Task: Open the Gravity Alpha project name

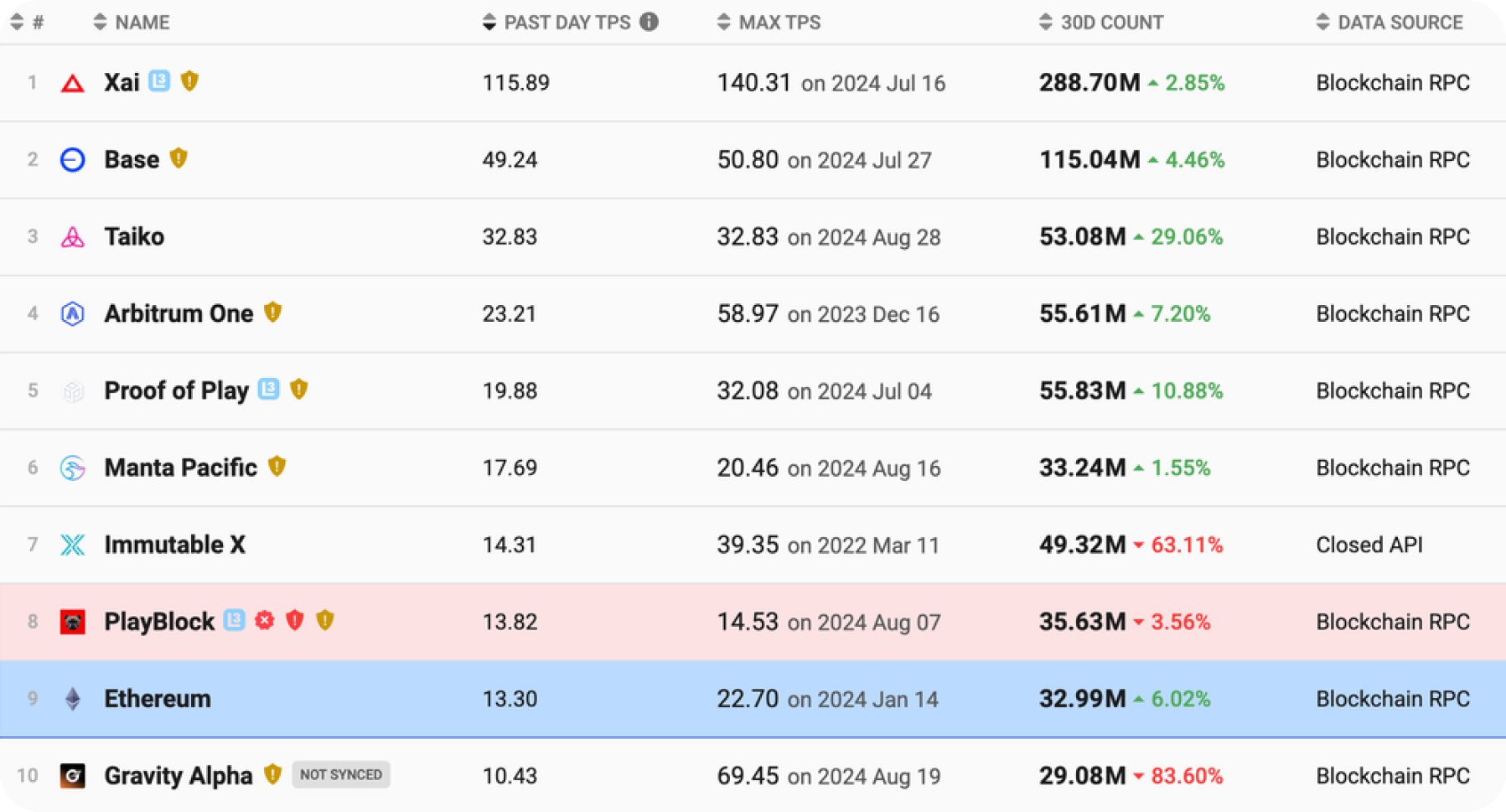Action: [x=179, y=776]
